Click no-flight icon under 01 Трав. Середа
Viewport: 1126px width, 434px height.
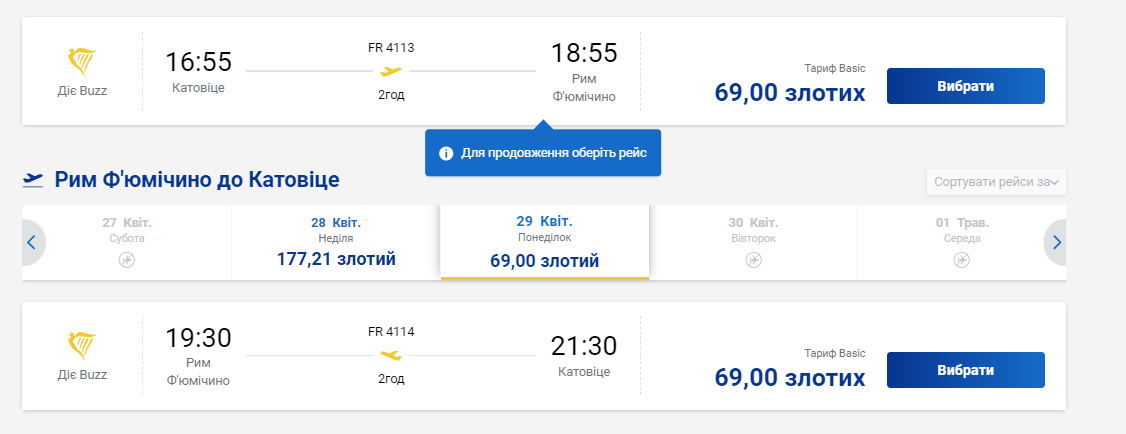(961, 260)
